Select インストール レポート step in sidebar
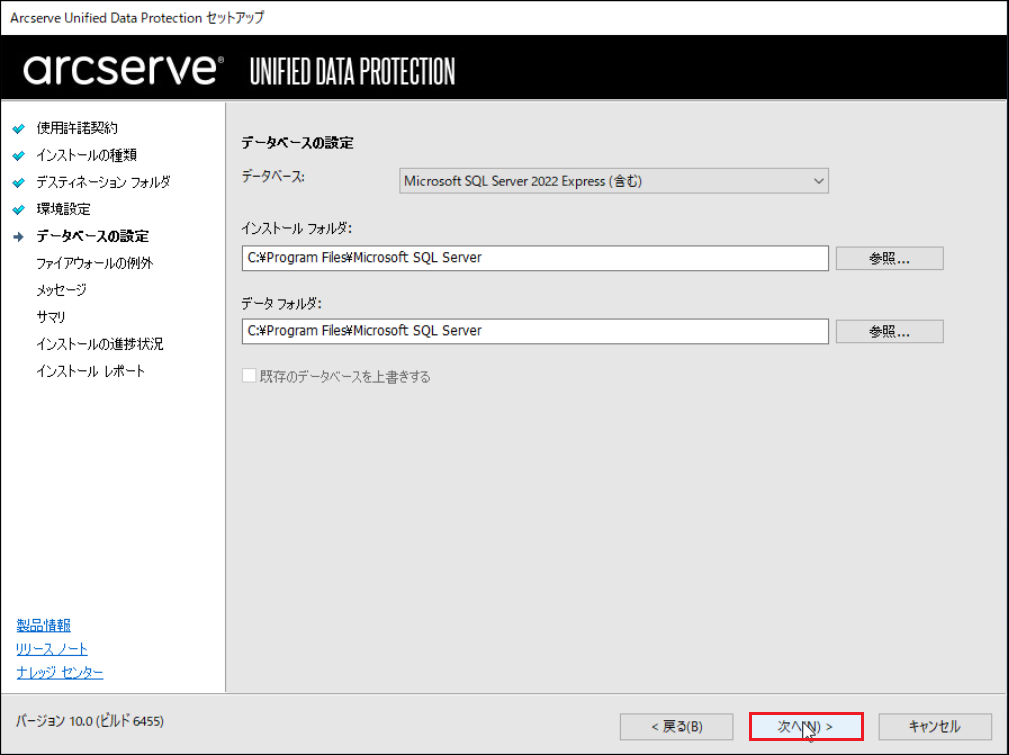The height and width of the screenshot is (755, 1009). (x=91, y=371)
